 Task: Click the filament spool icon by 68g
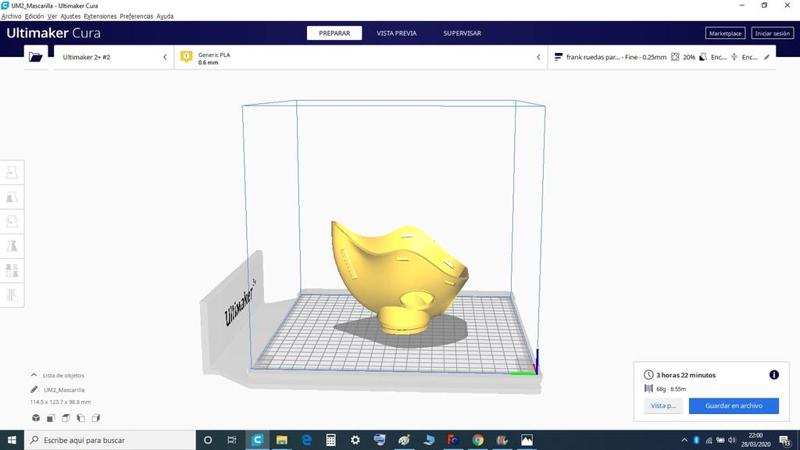click(x=648, y=388)
